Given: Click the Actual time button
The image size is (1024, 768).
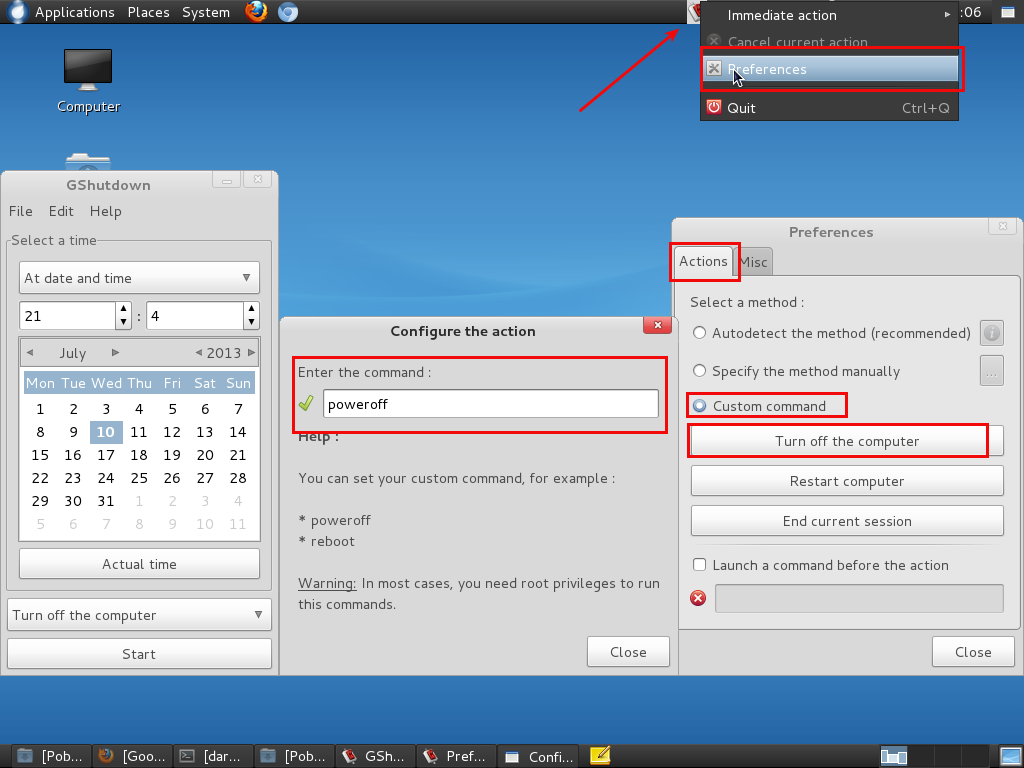Looking at the screenshot, I should pos(139,564).
